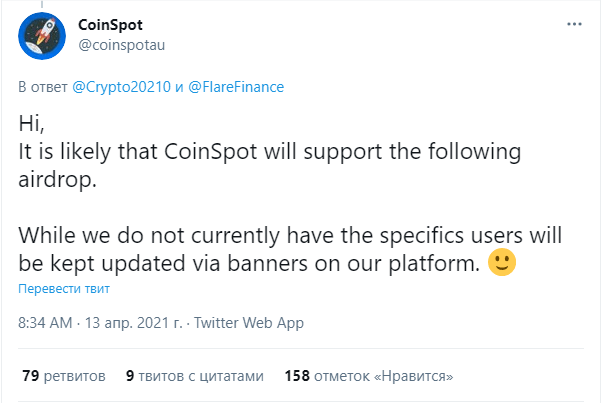The width and height of the screenshot is (603, 403).
Task: Open the @Crypto20210 mention
Action: coord(122,87)
